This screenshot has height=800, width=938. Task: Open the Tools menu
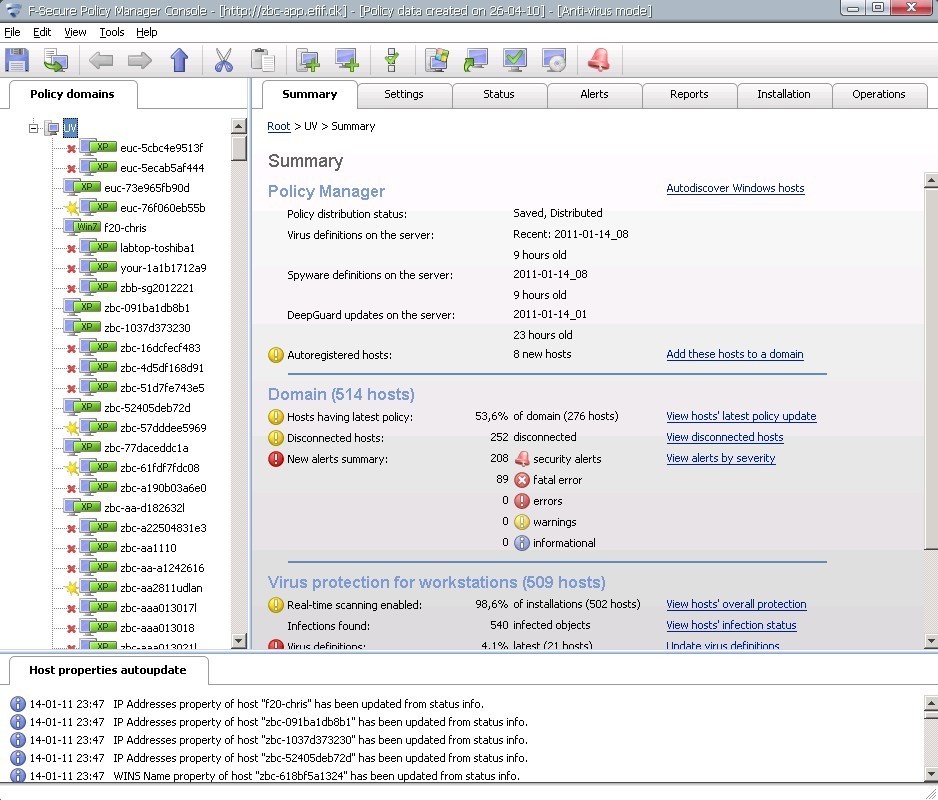[x=111, y=31]
